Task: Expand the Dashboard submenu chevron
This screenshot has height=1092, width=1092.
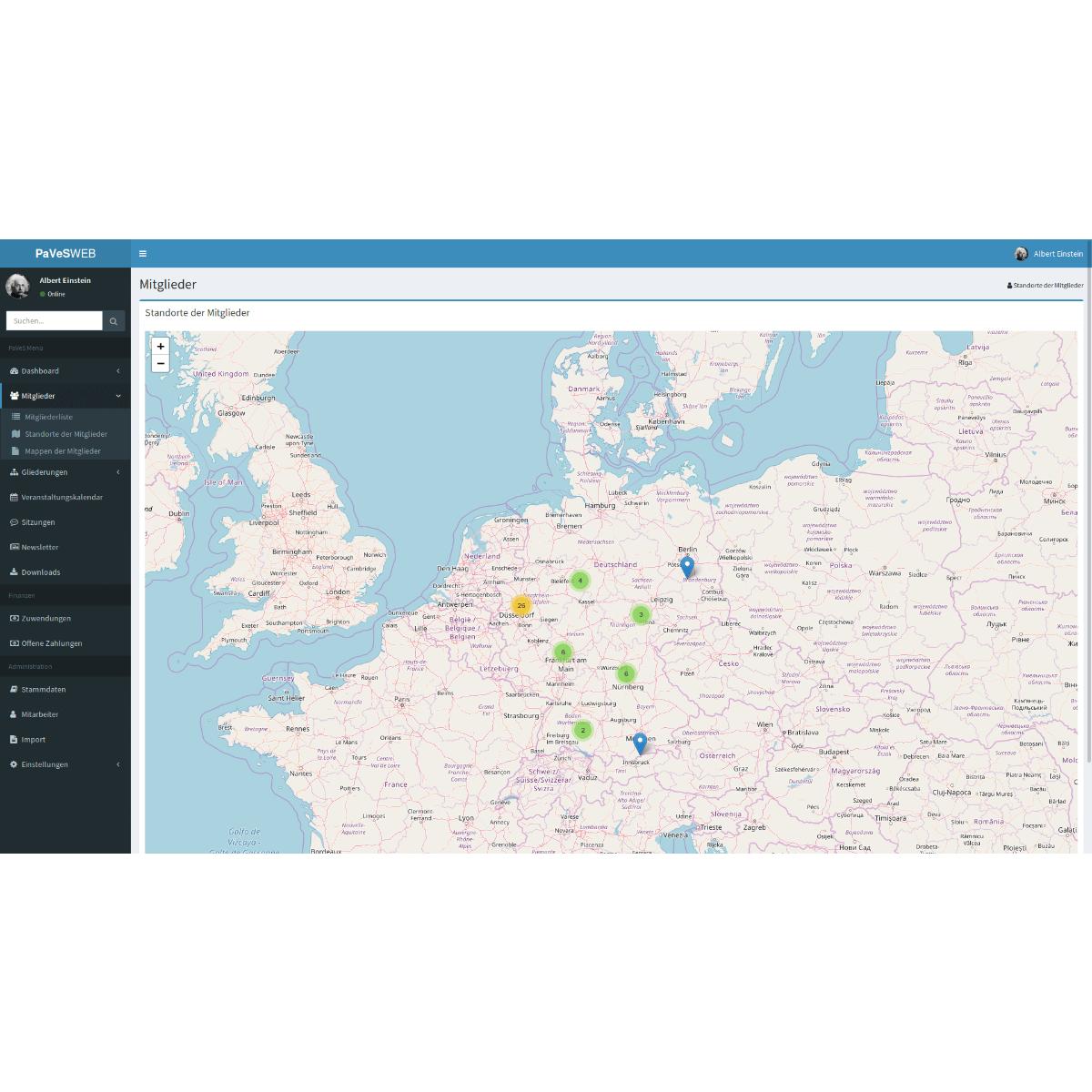Action: (118, 371)
